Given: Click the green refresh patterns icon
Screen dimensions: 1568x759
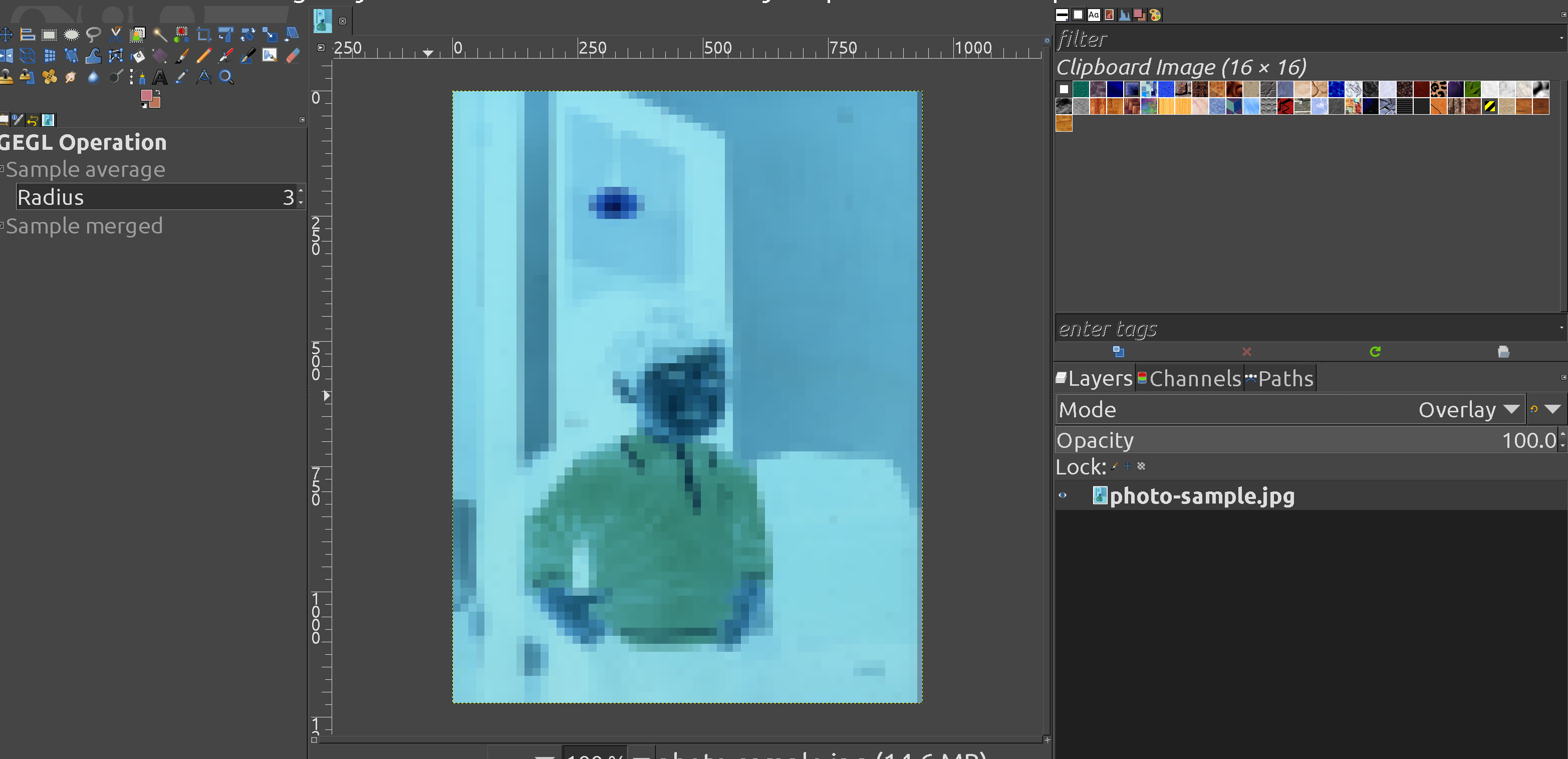Looking at the screenshot, I should tap(1375, 352).
